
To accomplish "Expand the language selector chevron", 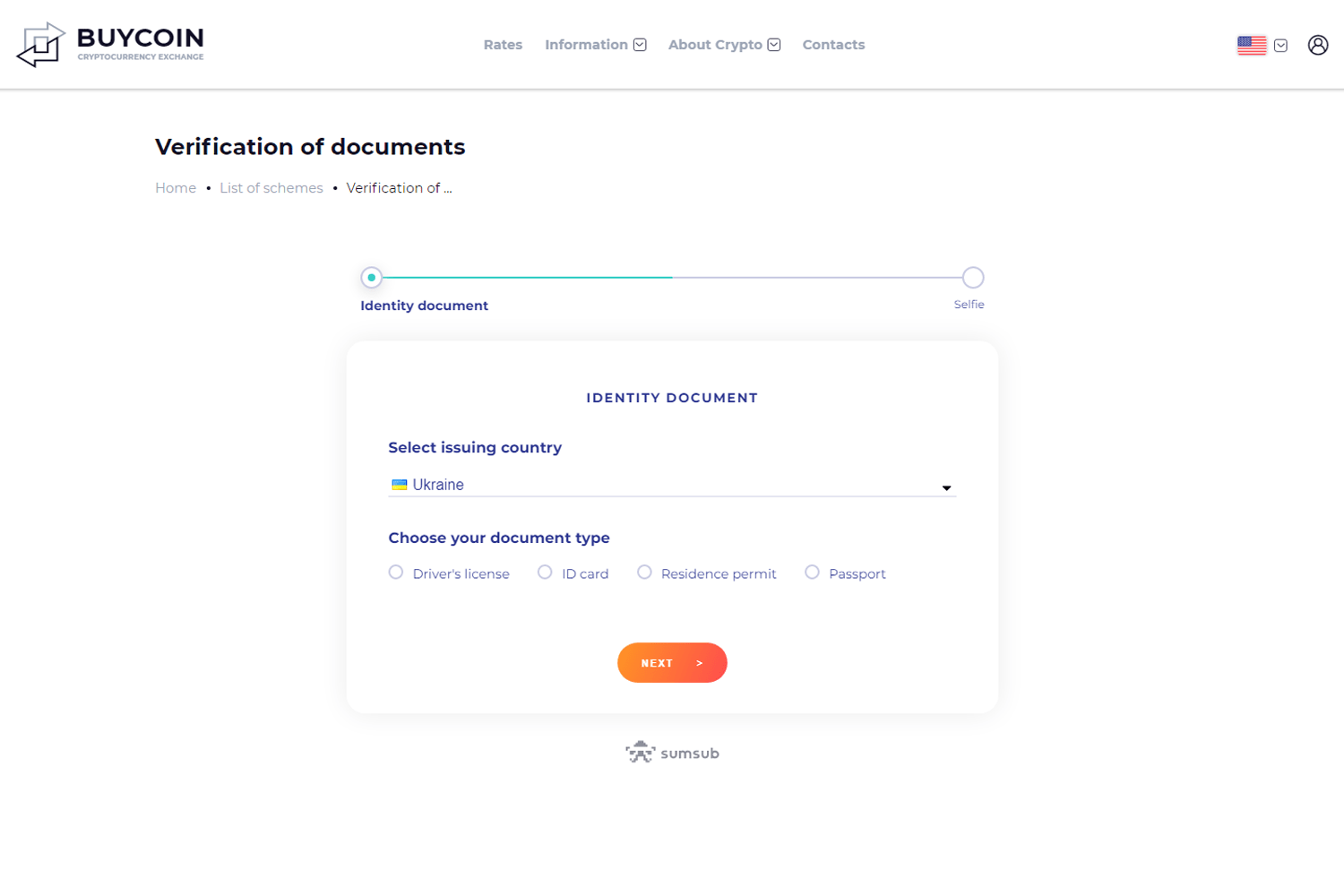I will point(1281,46).
